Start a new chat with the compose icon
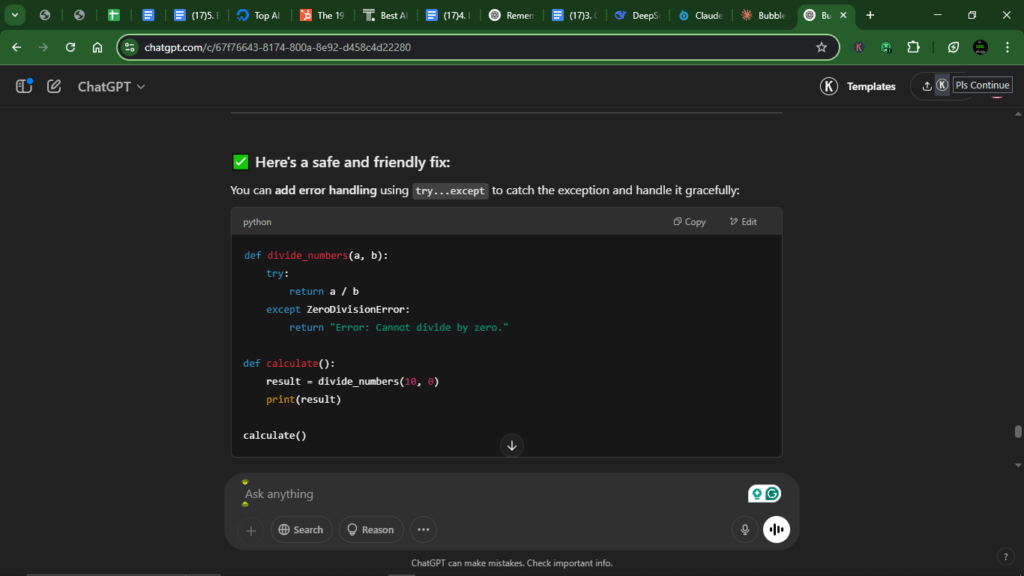1024x576 pixels. (x=54, y=86)
